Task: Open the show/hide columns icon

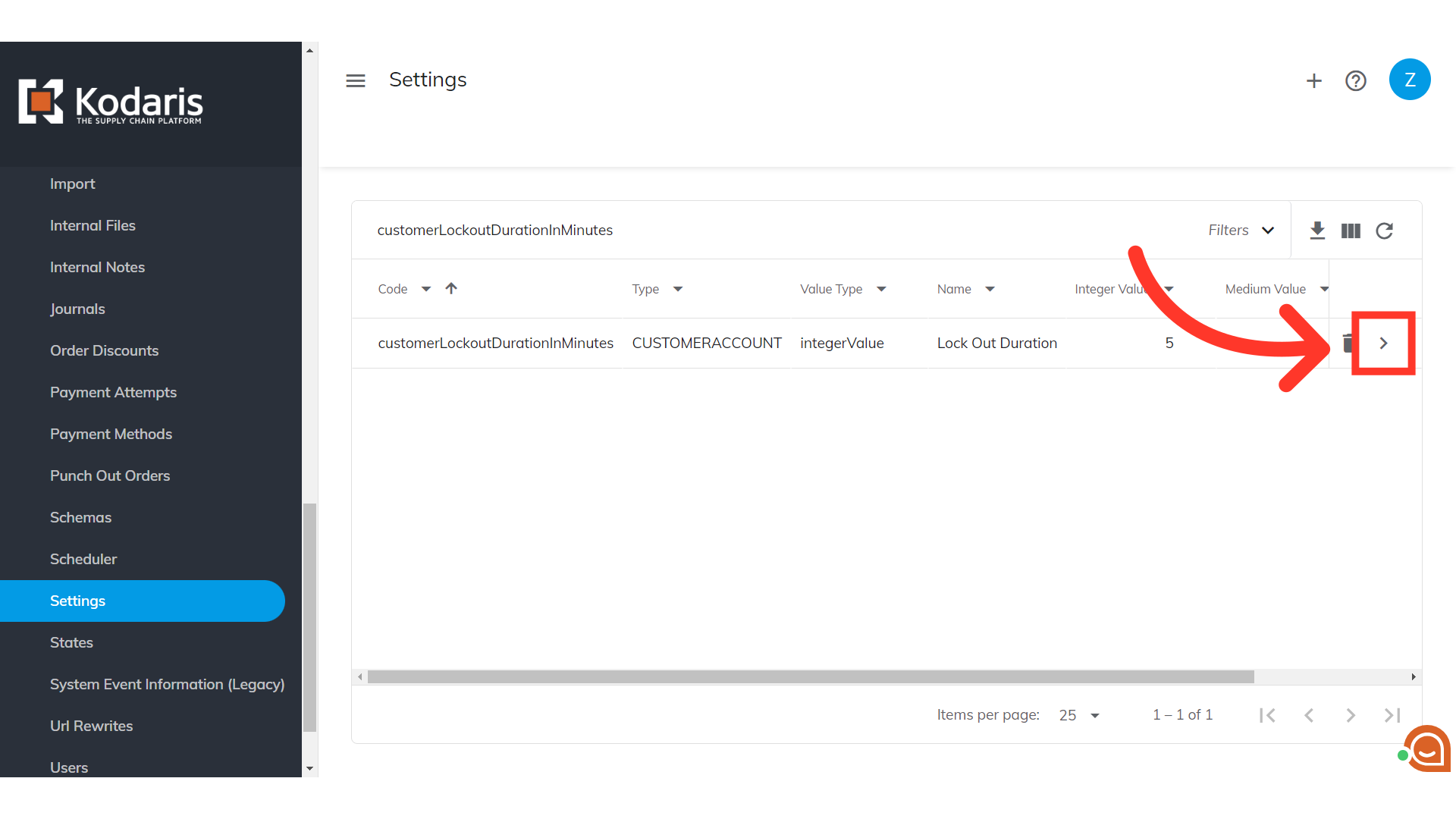Action: click(1351, 231)
